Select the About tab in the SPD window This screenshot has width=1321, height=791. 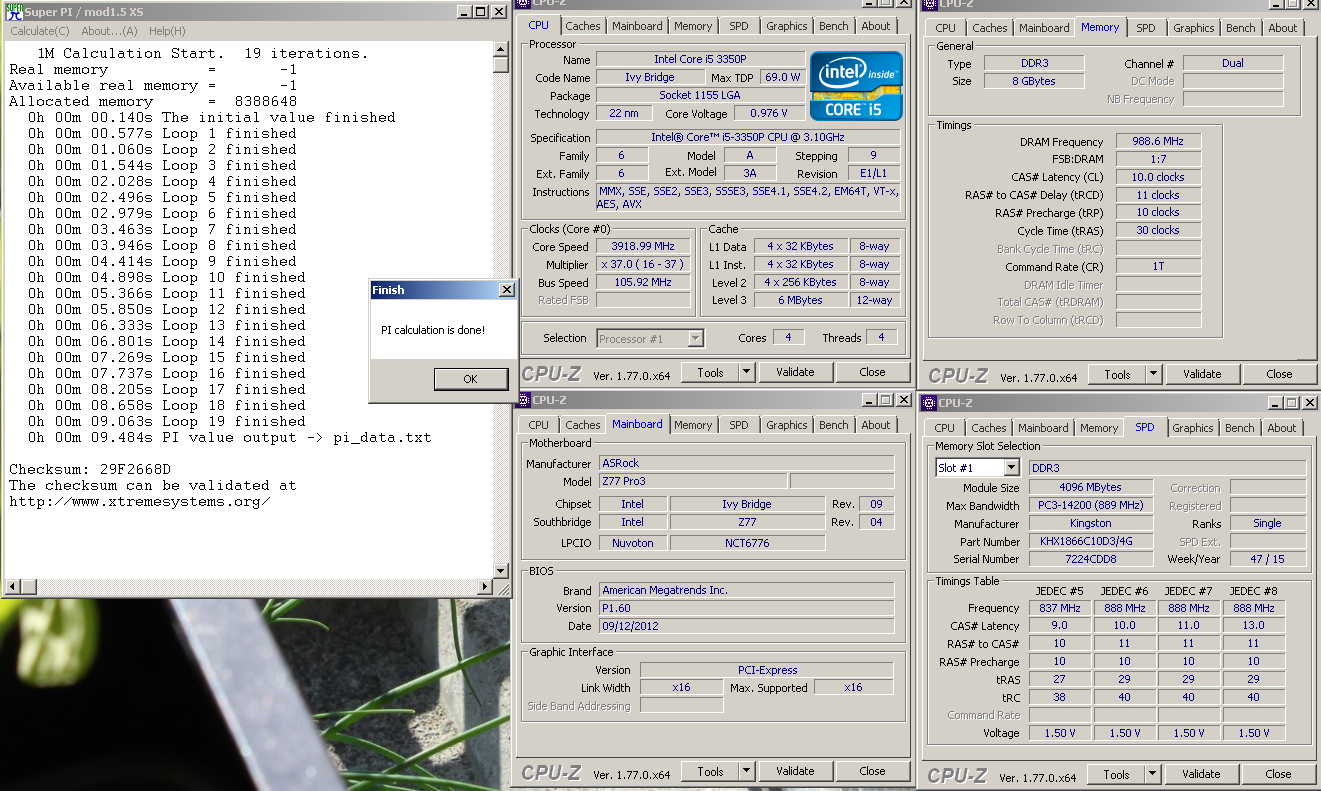pyautogui.click(x=1282, y=428)
